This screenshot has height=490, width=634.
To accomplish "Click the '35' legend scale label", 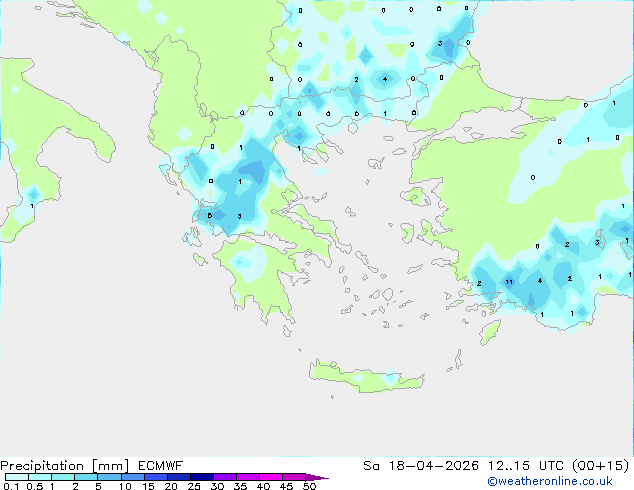I will (x=240, y=486).
